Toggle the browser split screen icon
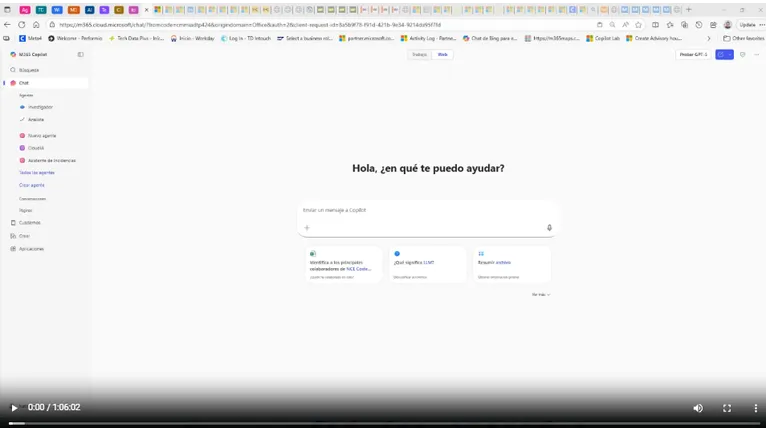 pos(655,25)
